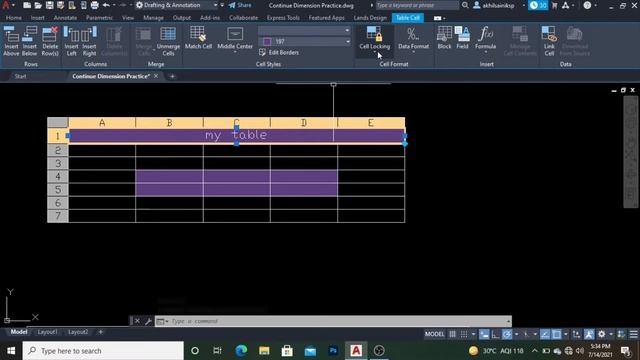Screen dimensions: 640x360
Task: Toggle the drawing grid display in status bar
Action: pyautogui.click(x=452, y=334)
